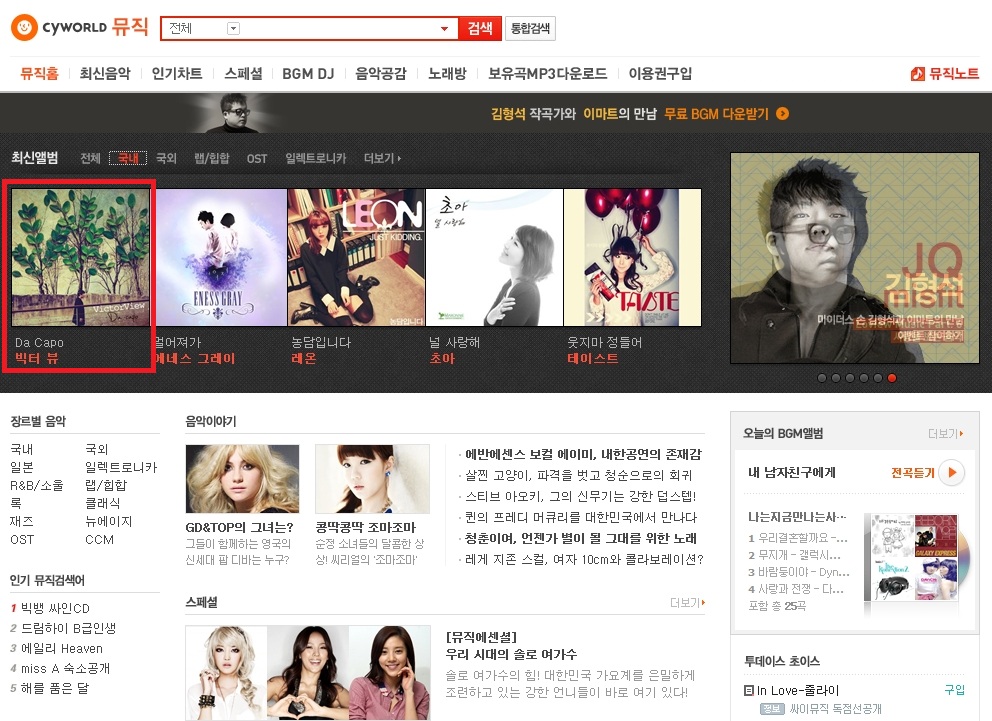
Task: Open the 음악공감 menu
Action: pyautogui.click(x=381, y=73)
